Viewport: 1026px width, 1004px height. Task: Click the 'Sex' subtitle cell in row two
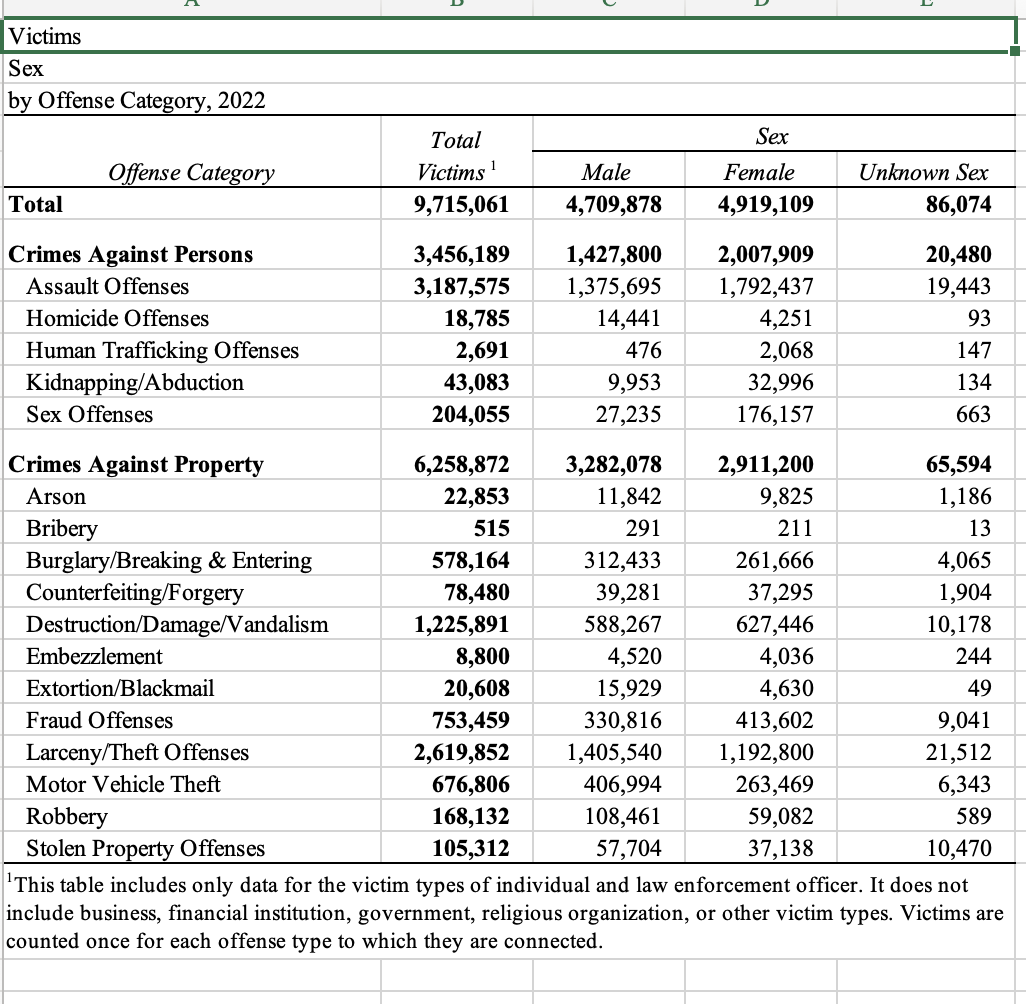click(24, 69)
